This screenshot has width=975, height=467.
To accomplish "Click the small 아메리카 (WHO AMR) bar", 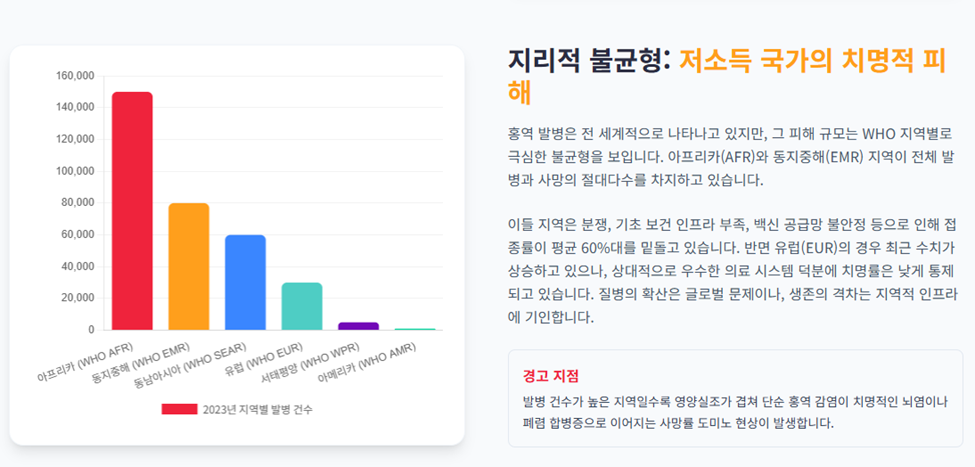I will tap(415, 329).
